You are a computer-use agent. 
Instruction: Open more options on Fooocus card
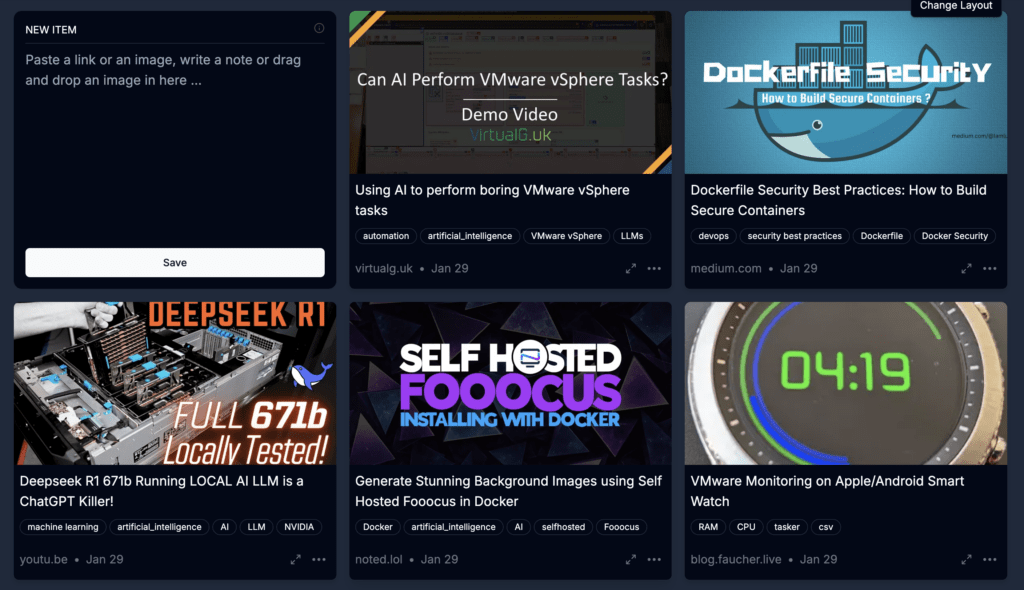[654, 560]
